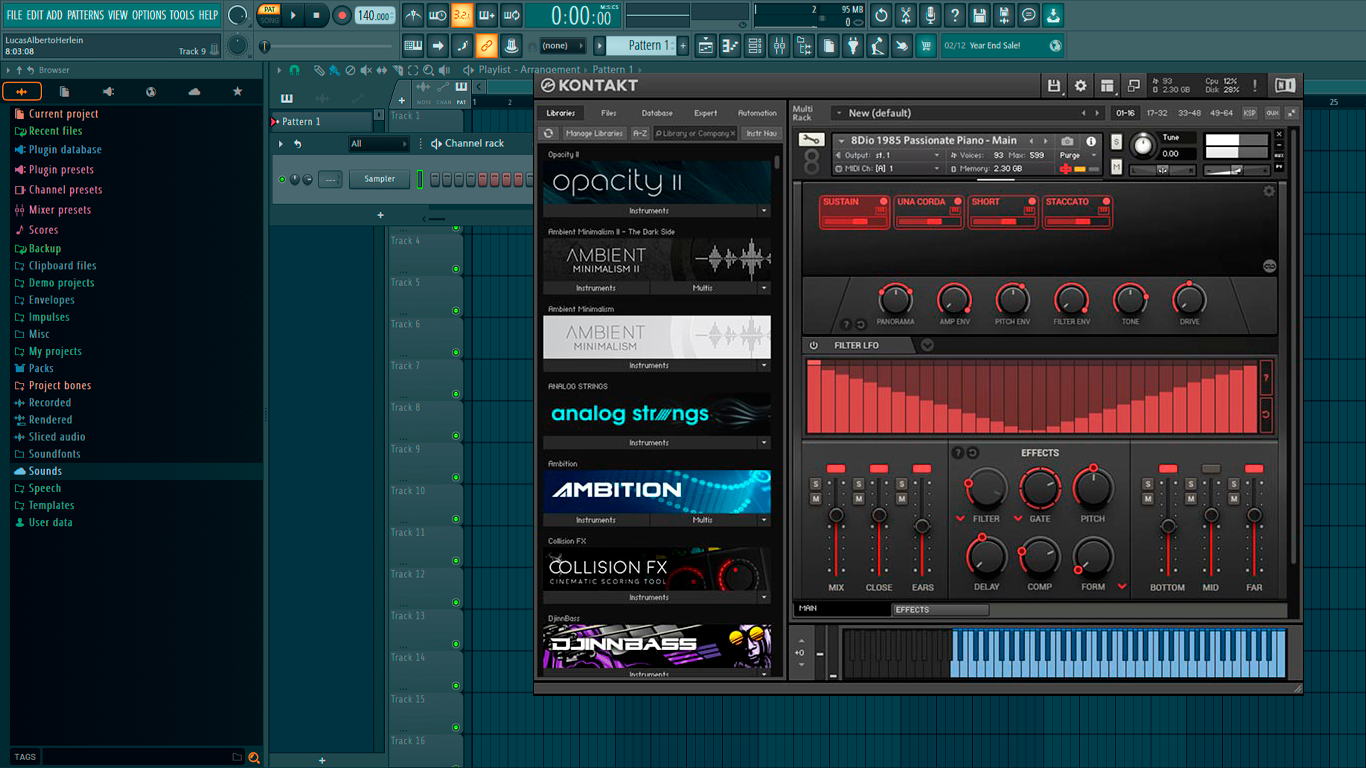Click the red Record button
This screenshot has width=1366, height=768.
pyautogui.click(x=342, y=15)
